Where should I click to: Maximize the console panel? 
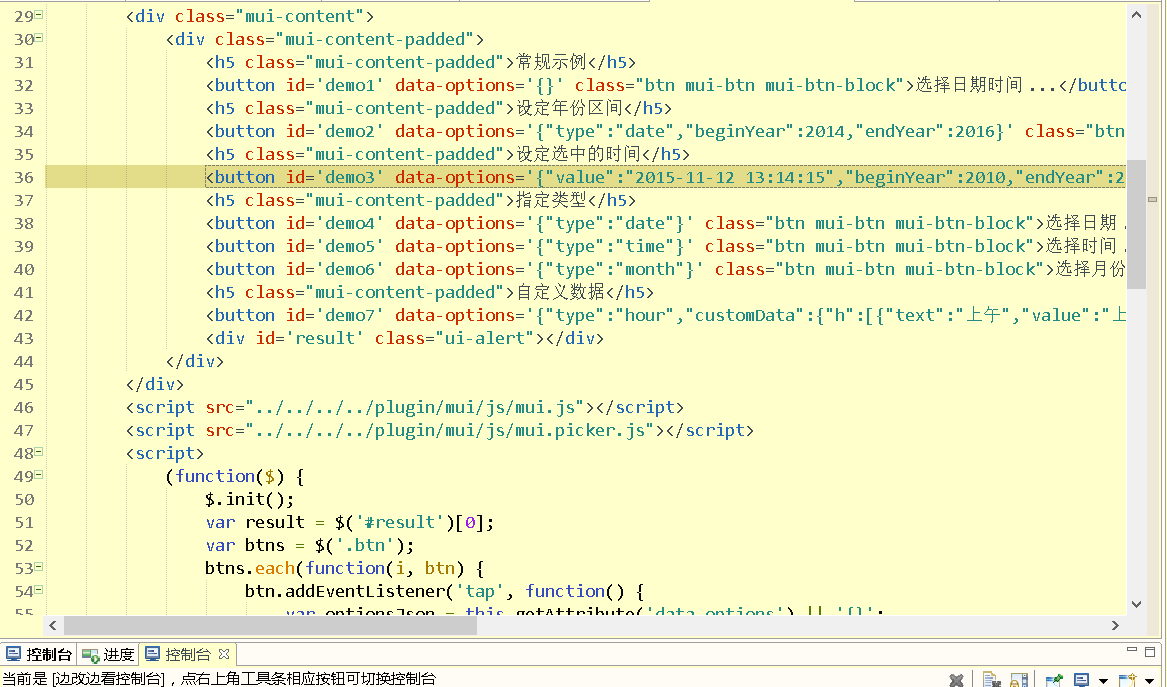[1150, 651]
